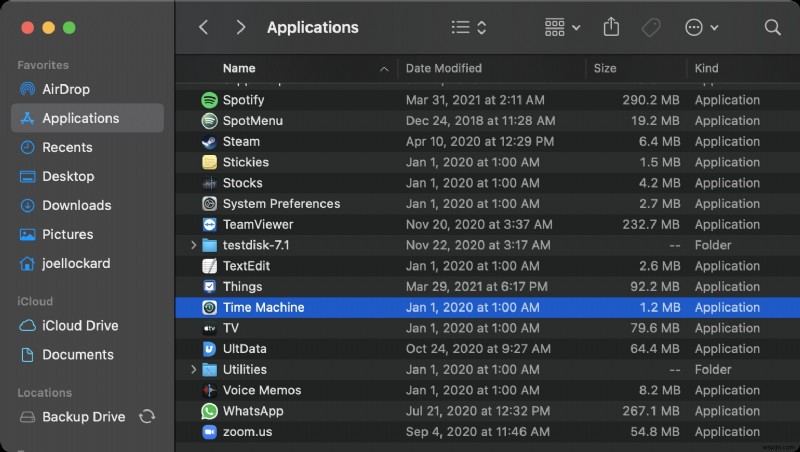Click the Favorites section heading

tap(43, 65)
